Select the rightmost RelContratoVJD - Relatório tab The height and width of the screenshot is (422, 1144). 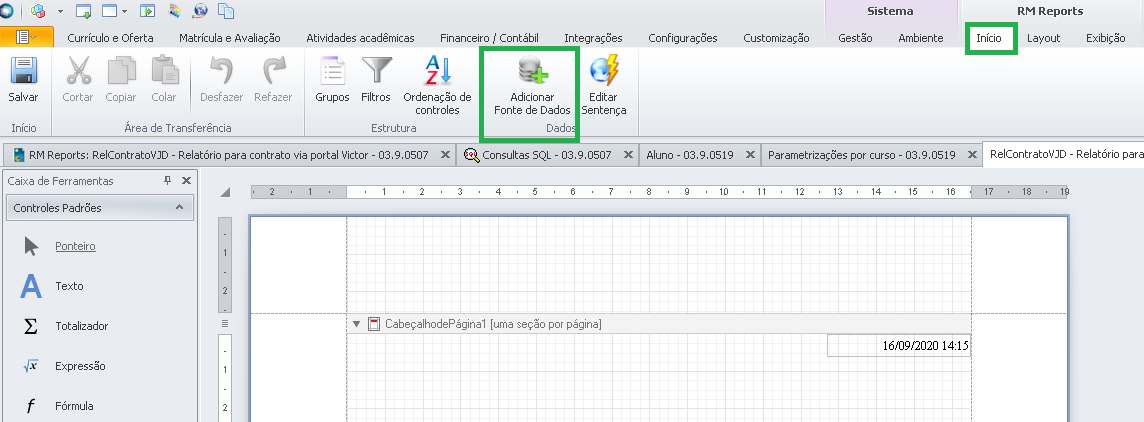tap(1063, 155)
